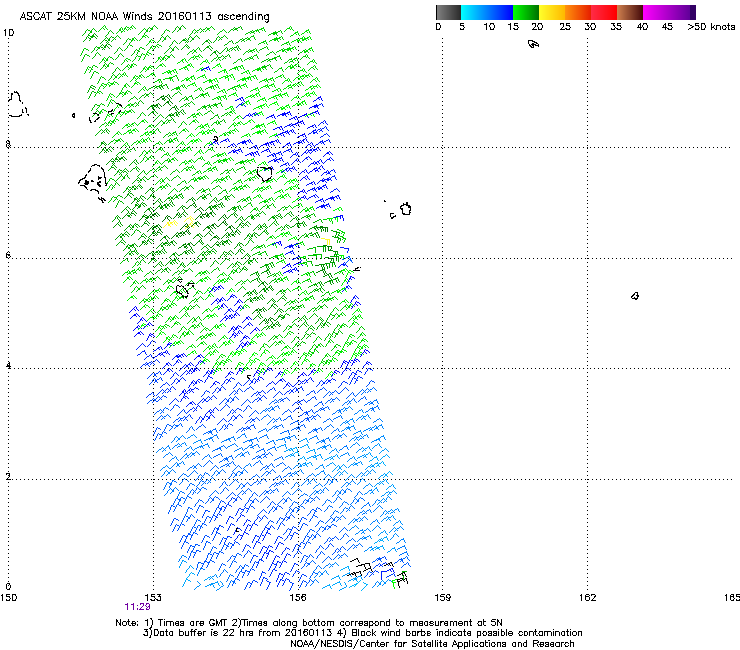Click the '8' latitude axis label
The width and height of the screenshot is (740, 650).
coord(8,144)
